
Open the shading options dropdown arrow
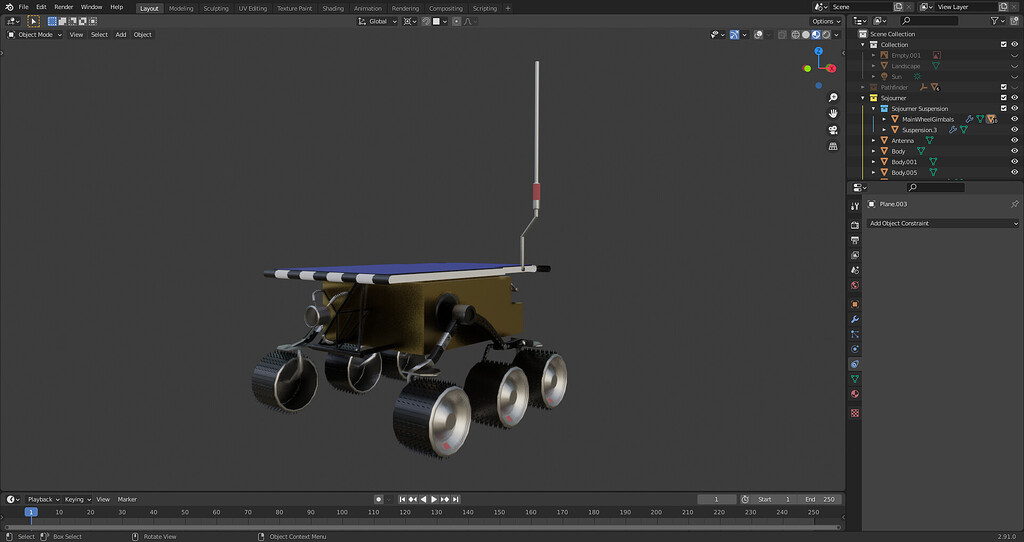pyautogui.click(x=837, y=35)
